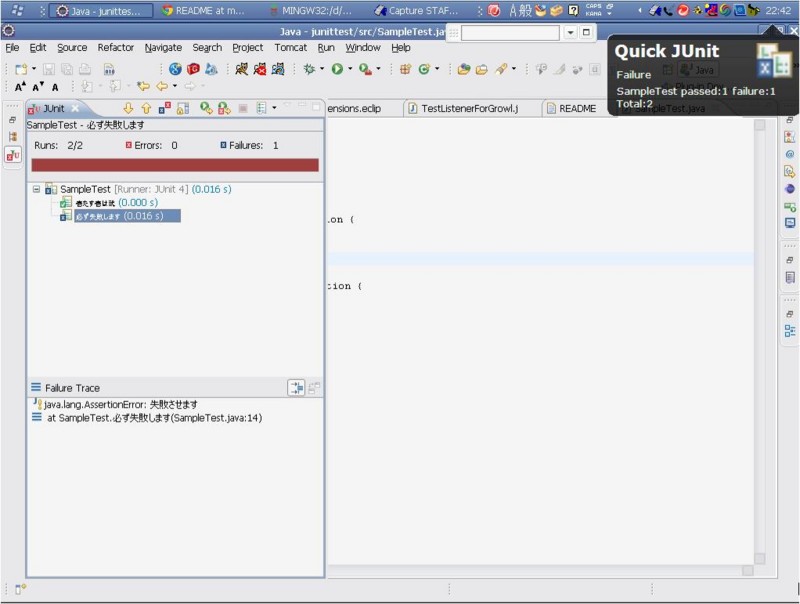This screenshot has height=604, width=800.
Task: Click the blue globe browser icon
Action: (x=175, y=69)
